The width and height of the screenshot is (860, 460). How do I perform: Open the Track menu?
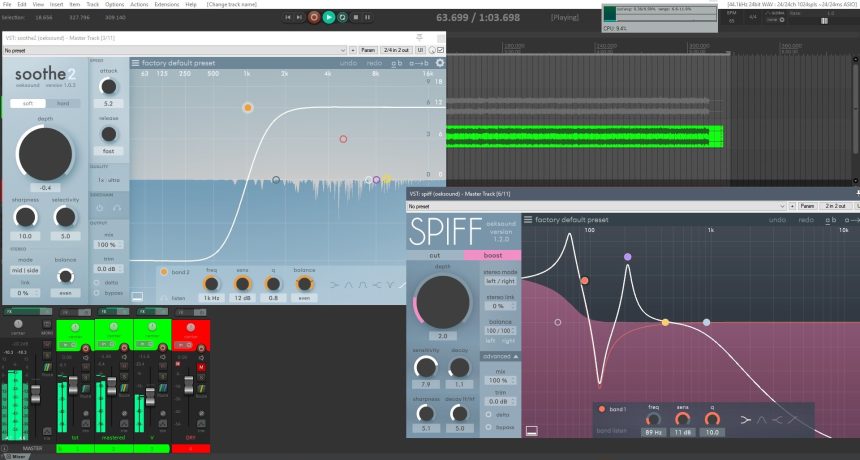click(92, 4)
